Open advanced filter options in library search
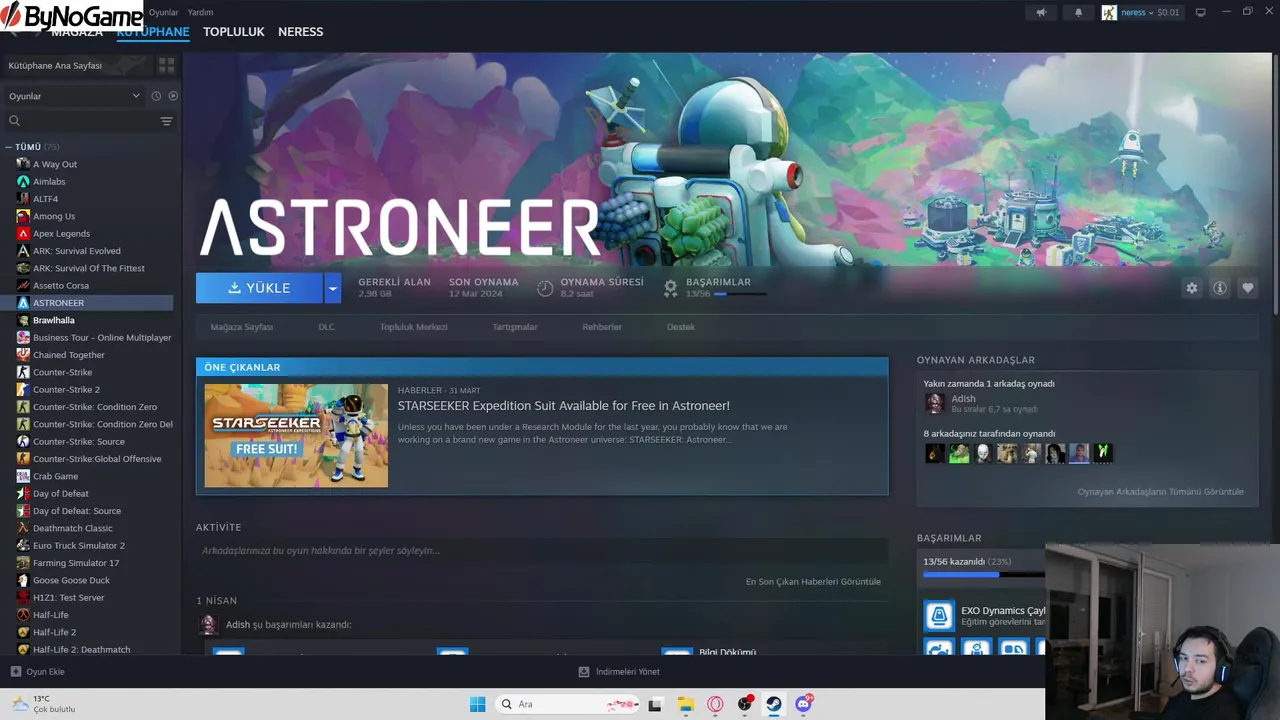 coord(166,121)
